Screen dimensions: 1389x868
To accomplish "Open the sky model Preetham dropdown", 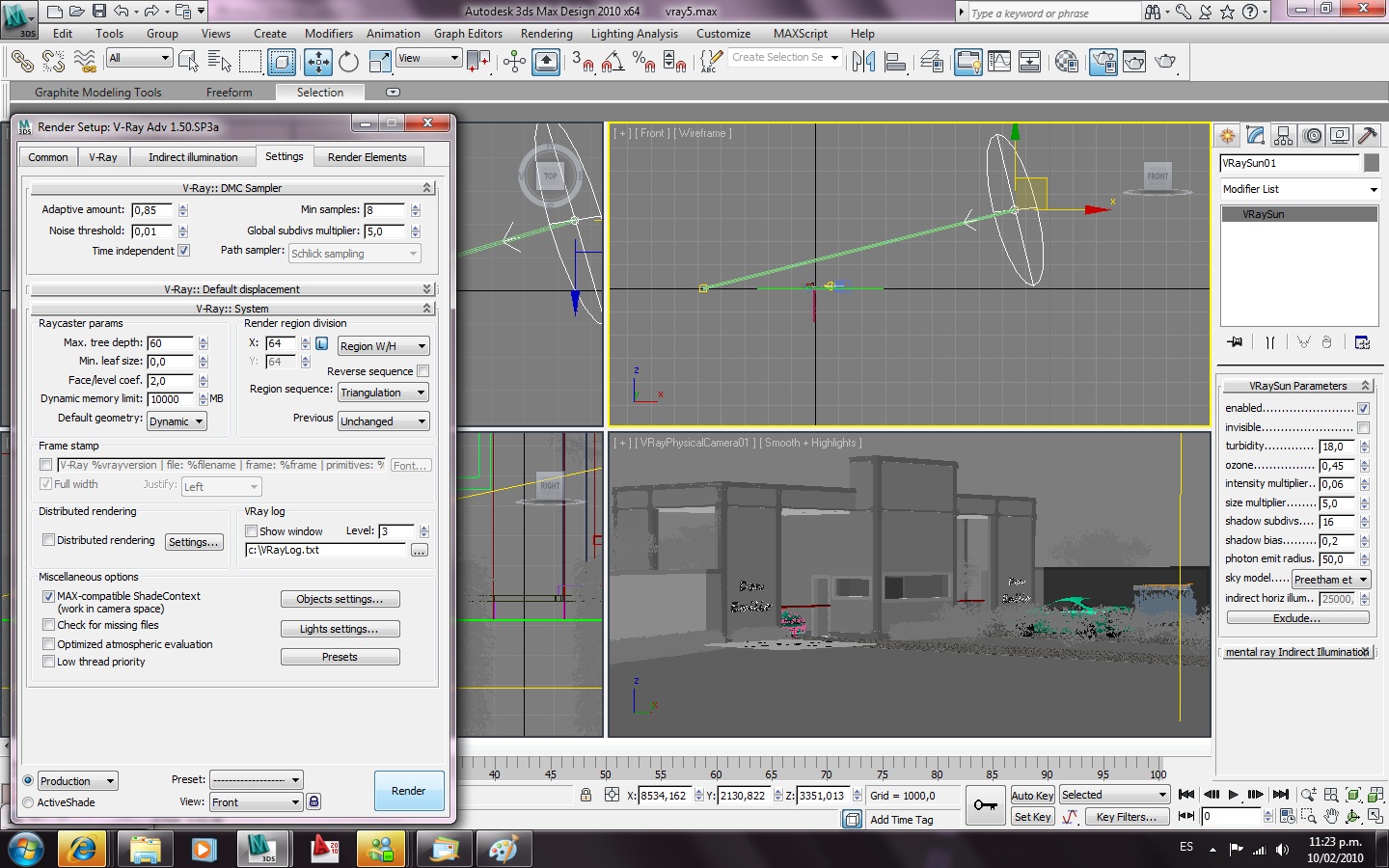I will [x=1330, y=580].
